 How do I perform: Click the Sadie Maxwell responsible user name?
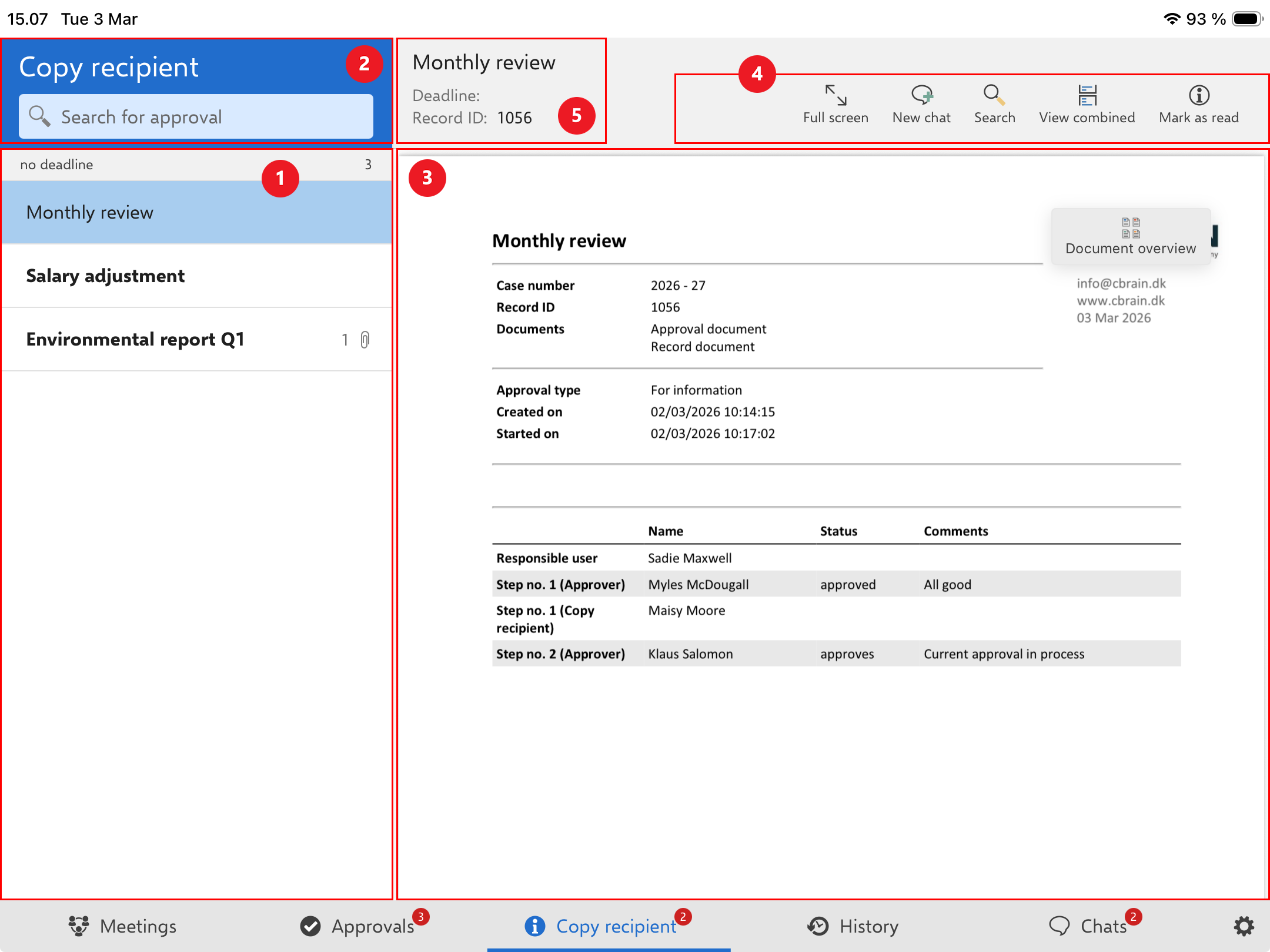pos(690,558)
